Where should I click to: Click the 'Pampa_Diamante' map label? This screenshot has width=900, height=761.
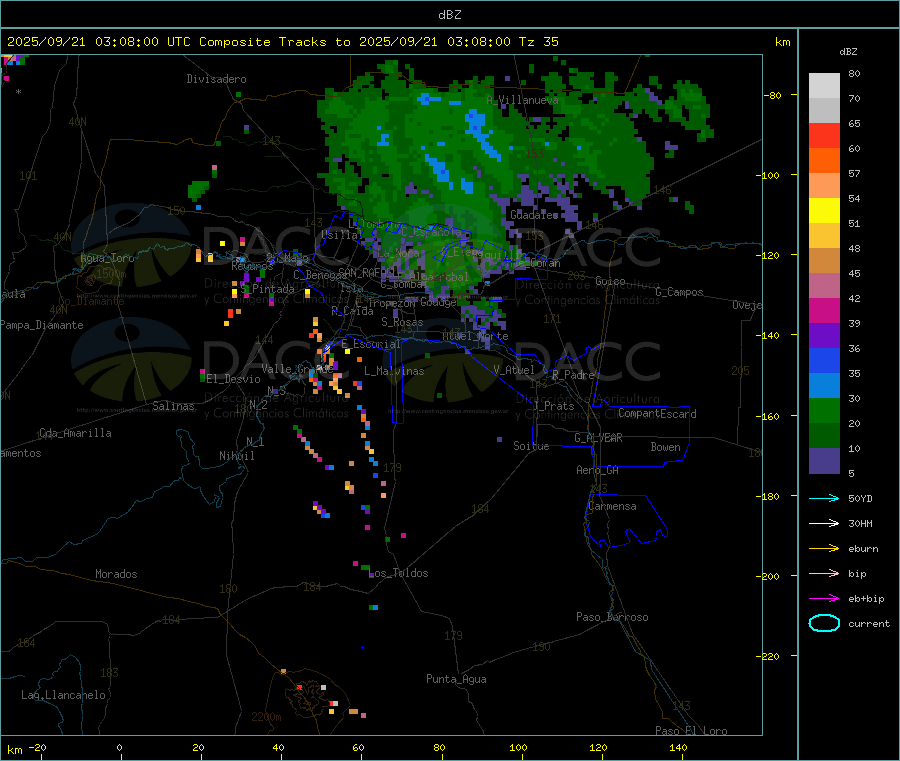42,325
